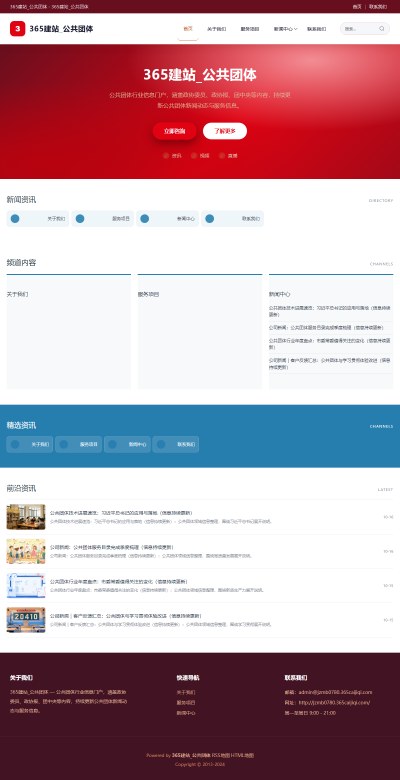The width and height of the screenshot is (400, 780).
Task: Click the 365建站_公共团体 hero headline
Action: pos(200,75)
